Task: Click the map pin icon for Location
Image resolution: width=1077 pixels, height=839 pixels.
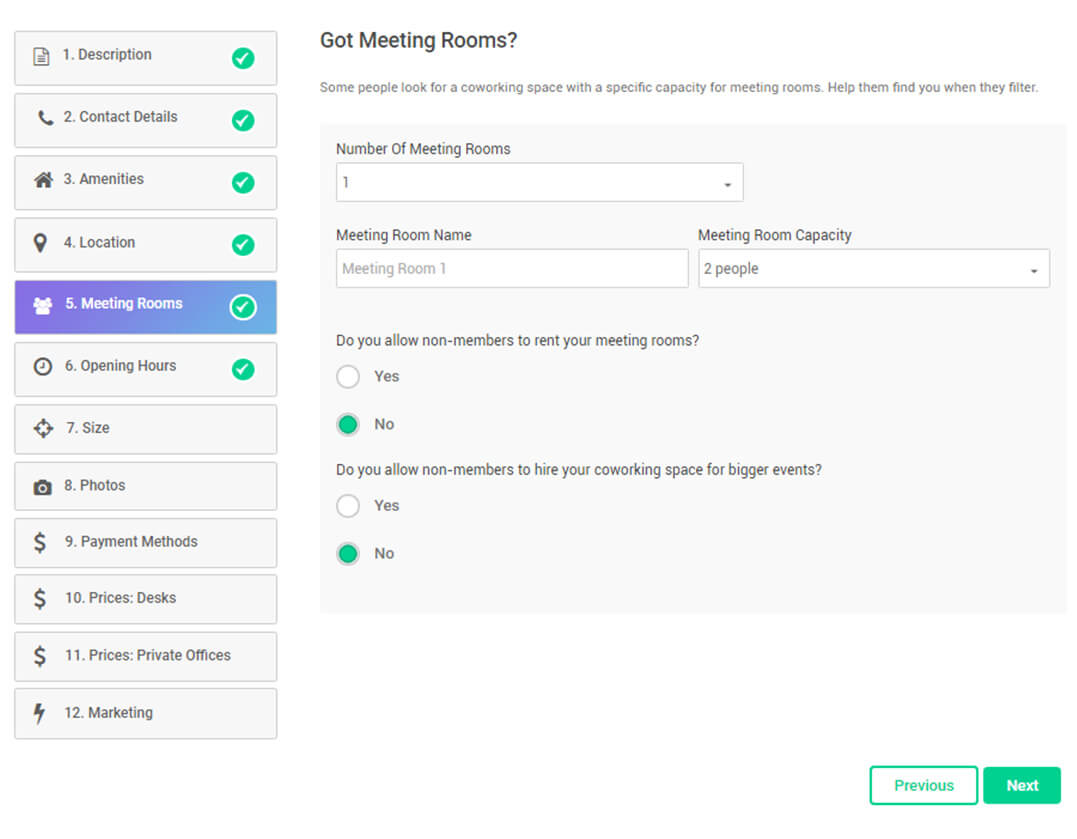Action: point(41,243)
